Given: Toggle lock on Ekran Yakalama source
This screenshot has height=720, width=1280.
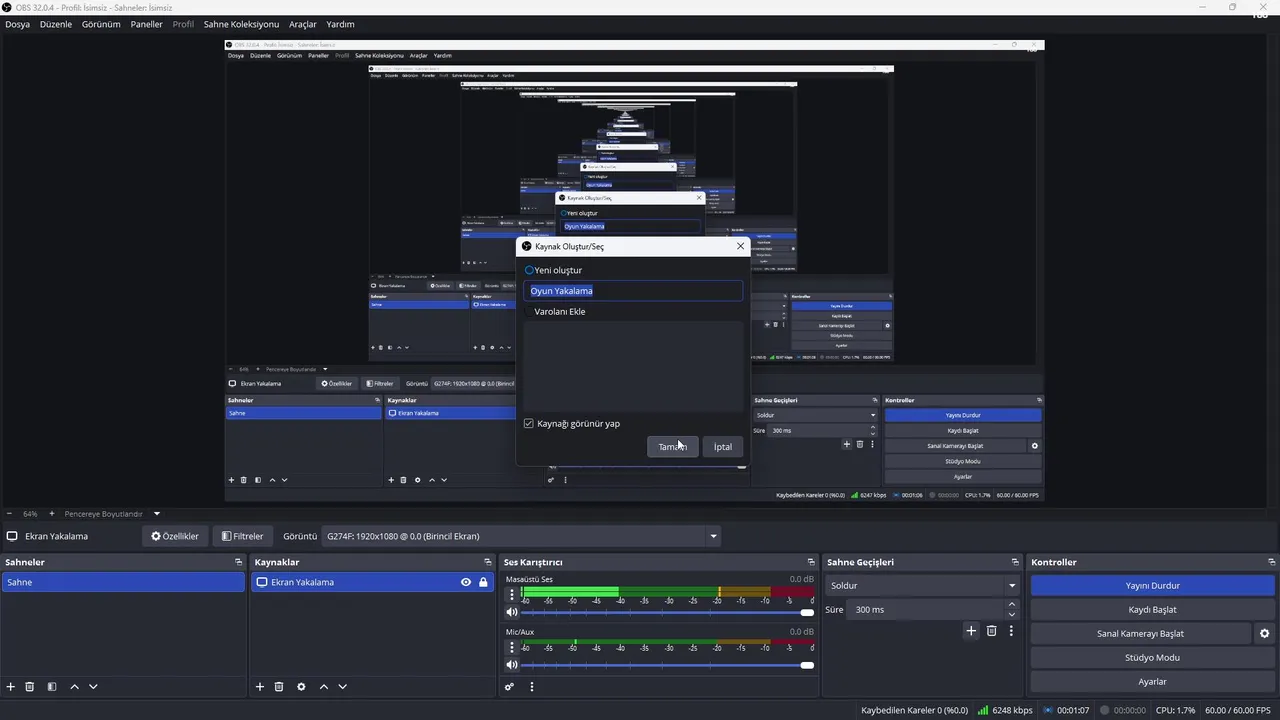Looking at the screenshot, I should (483, 582).
